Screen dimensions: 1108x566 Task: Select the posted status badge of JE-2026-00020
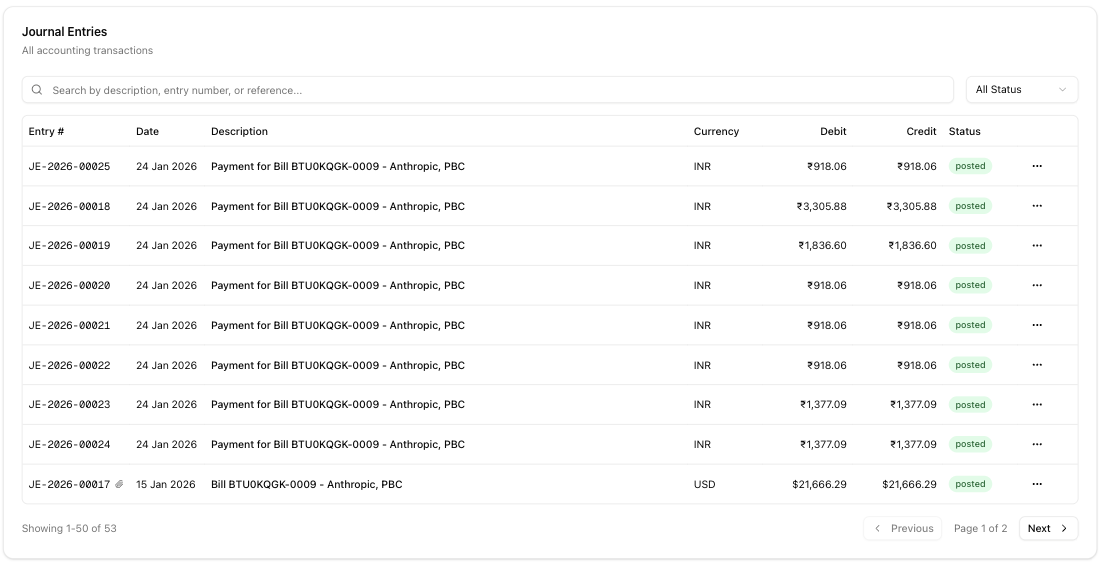click(x=969, y=285)
